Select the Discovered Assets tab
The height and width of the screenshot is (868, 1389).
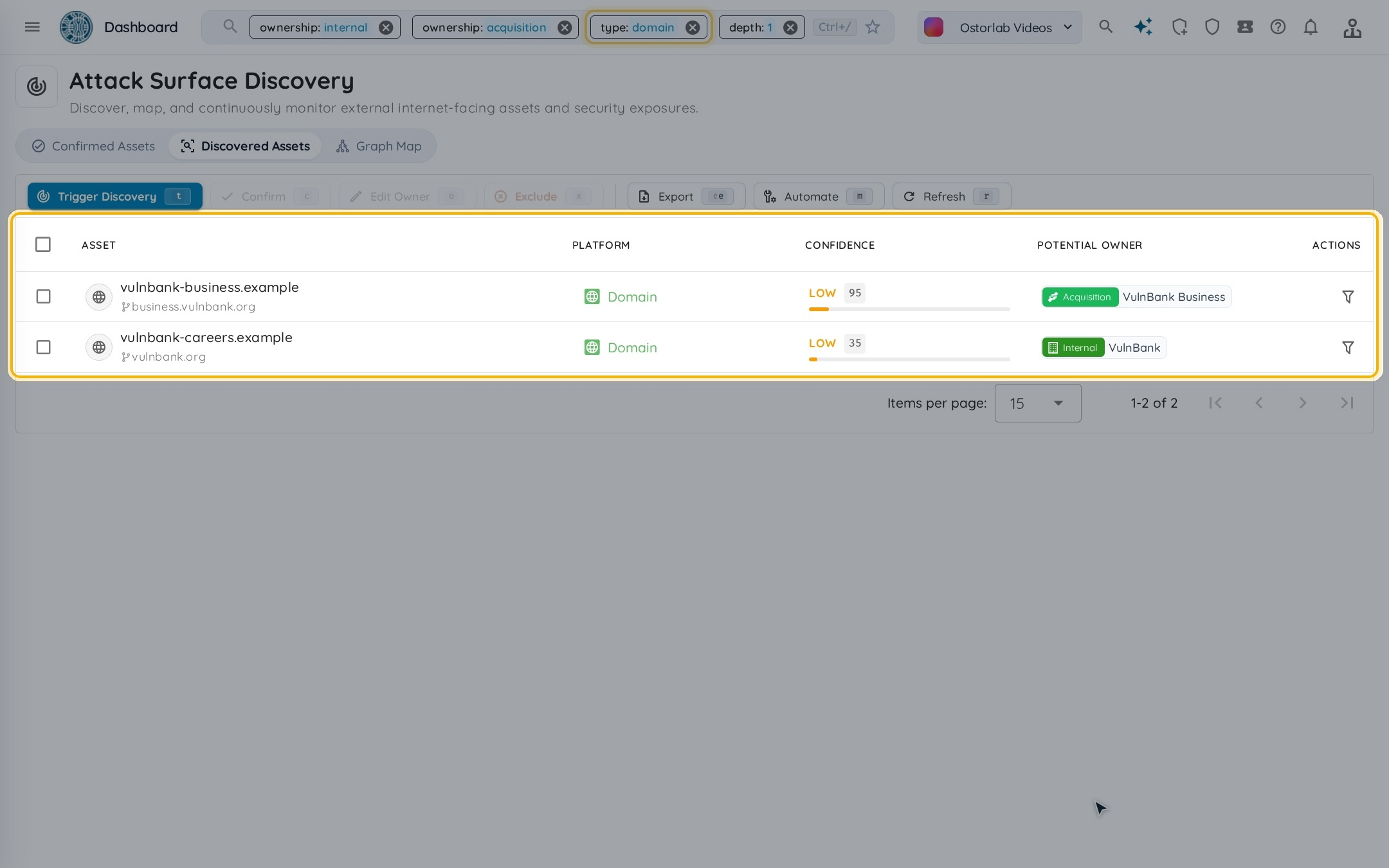[x=245, y=146]
